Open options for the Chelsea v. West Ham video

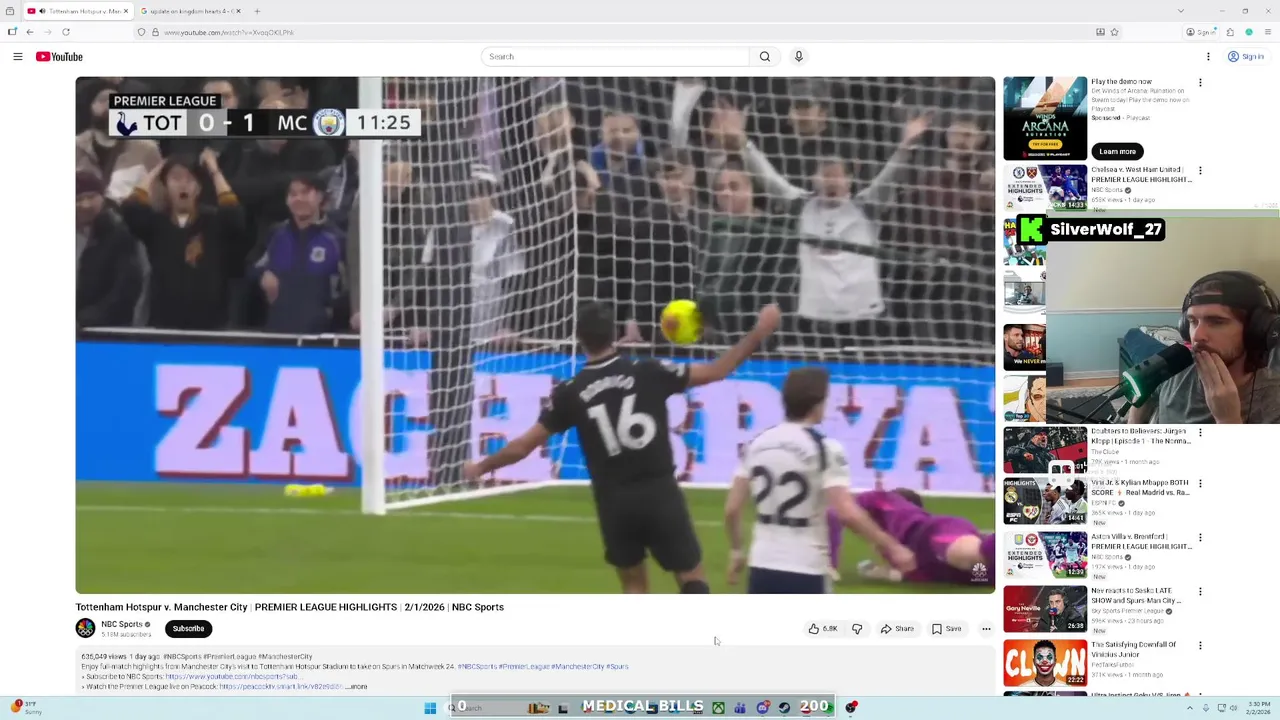(1200, 171)
